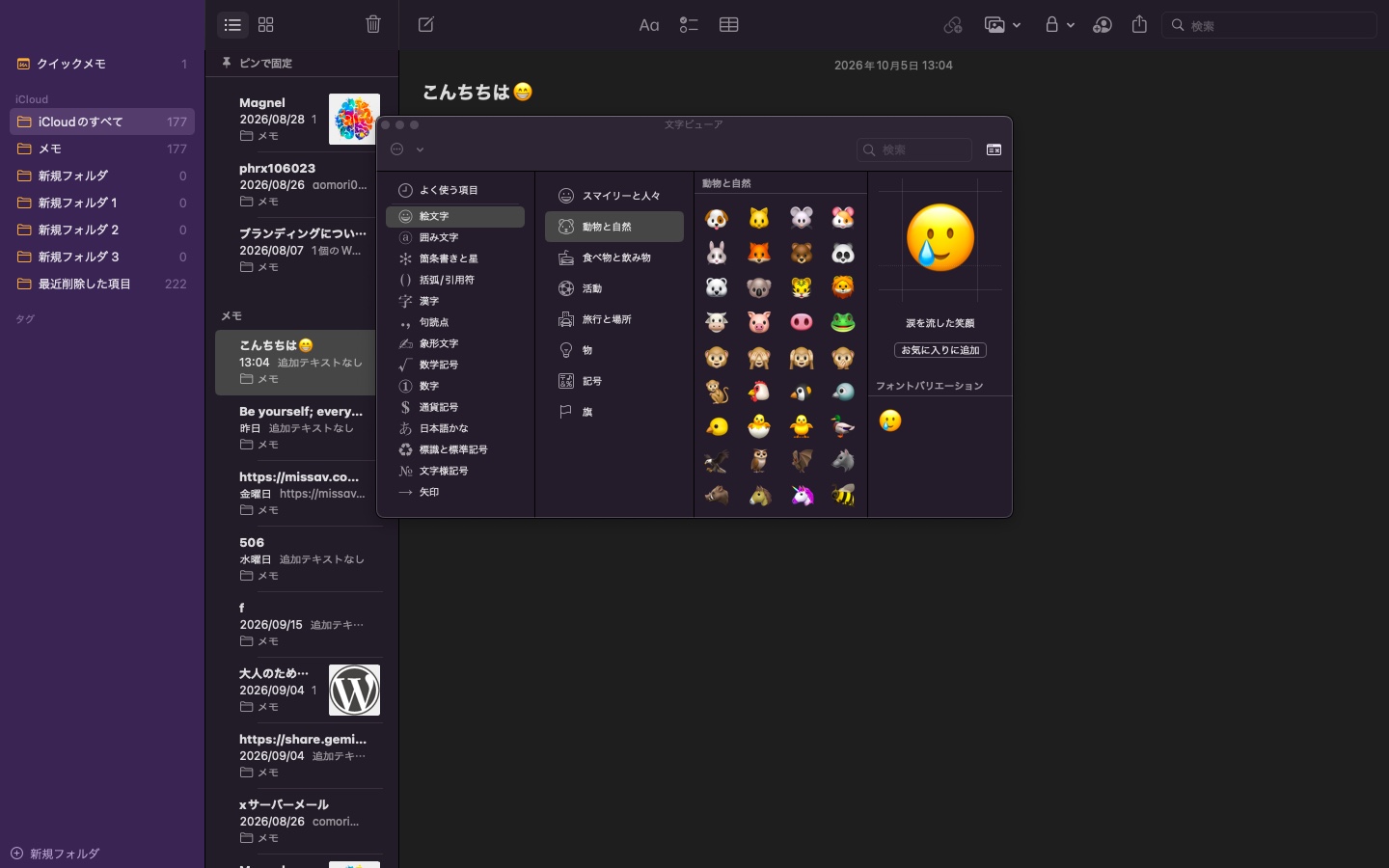Select 絵文字 category

point(455,217)
